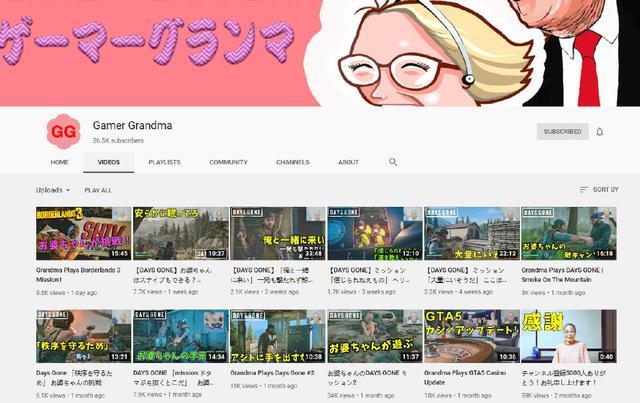Open the Borderlands 3 video thumbnail
The image size is (640, 403).
[83, 234]
